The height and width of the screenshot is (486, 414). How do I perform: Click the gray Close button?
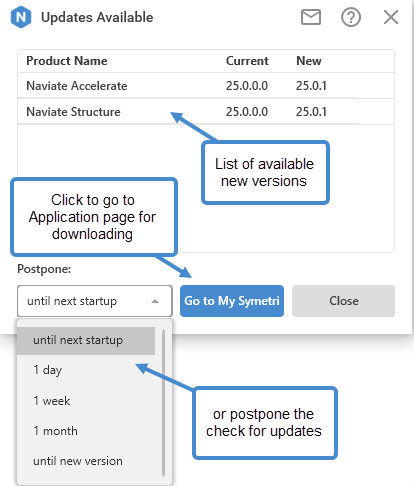pyautogui.click(x=343, y=301)
